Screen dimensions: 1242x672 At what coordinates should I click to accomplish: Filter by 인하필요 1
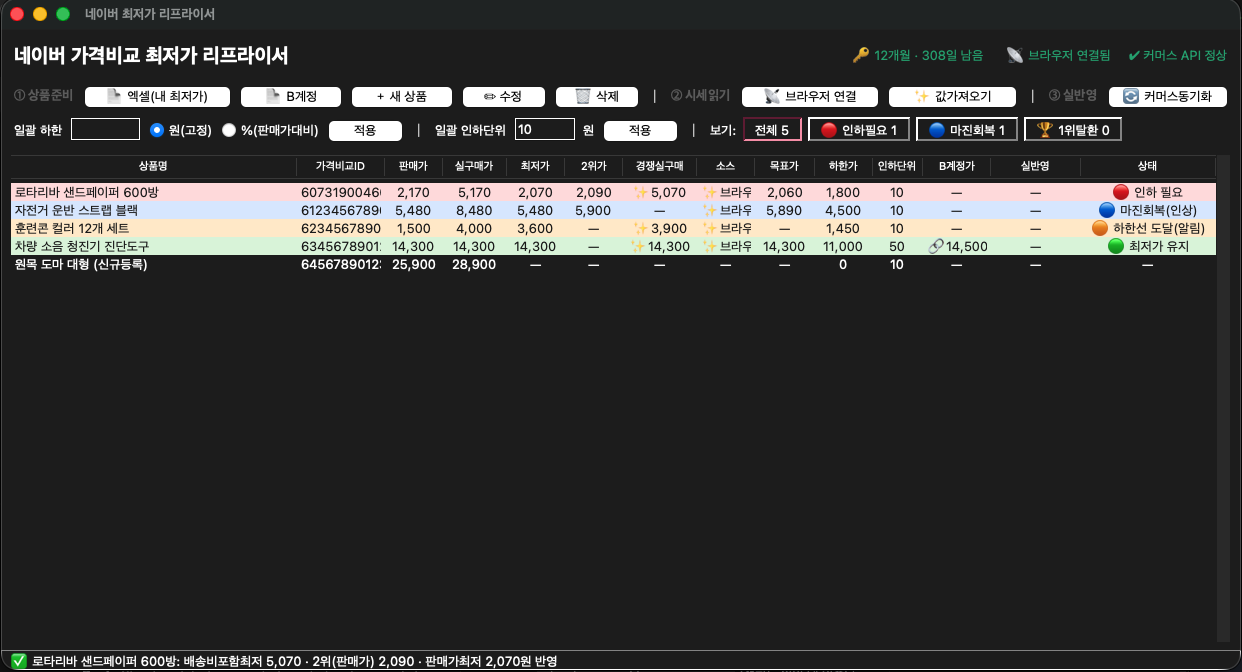coord(859,130)
